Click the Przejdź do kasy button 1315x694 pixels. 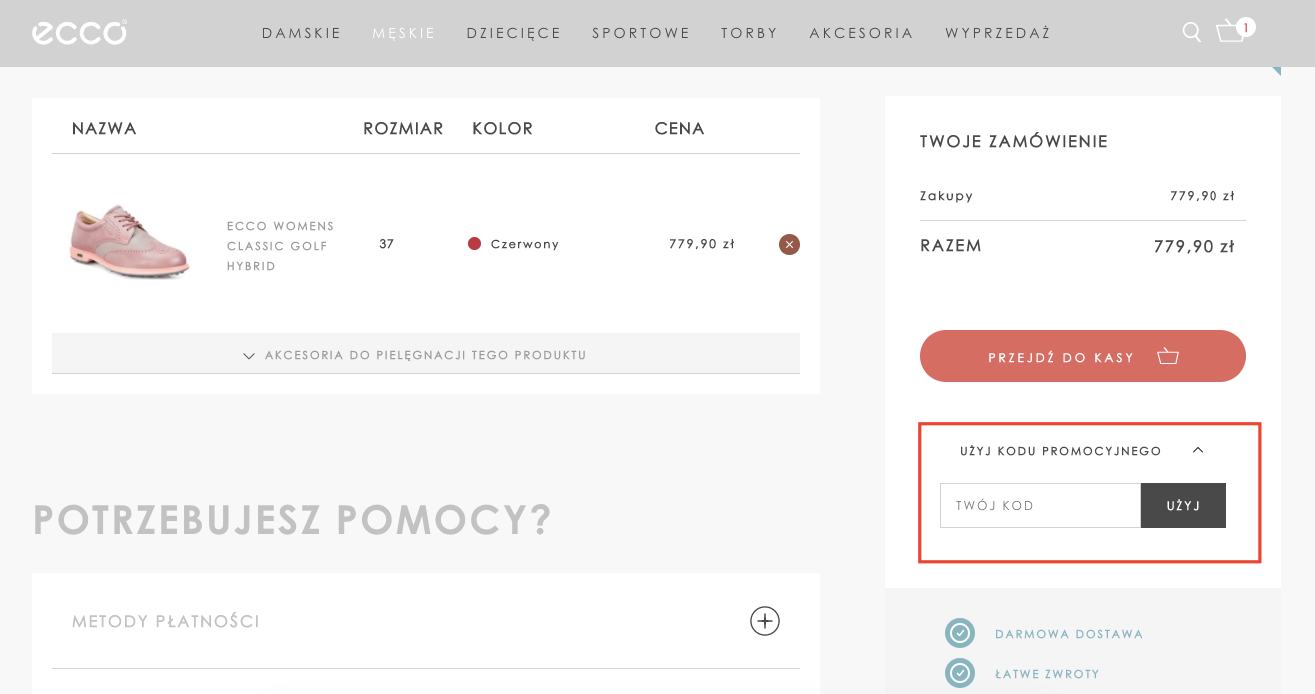pyautogui.click(x=1083, y=356)
